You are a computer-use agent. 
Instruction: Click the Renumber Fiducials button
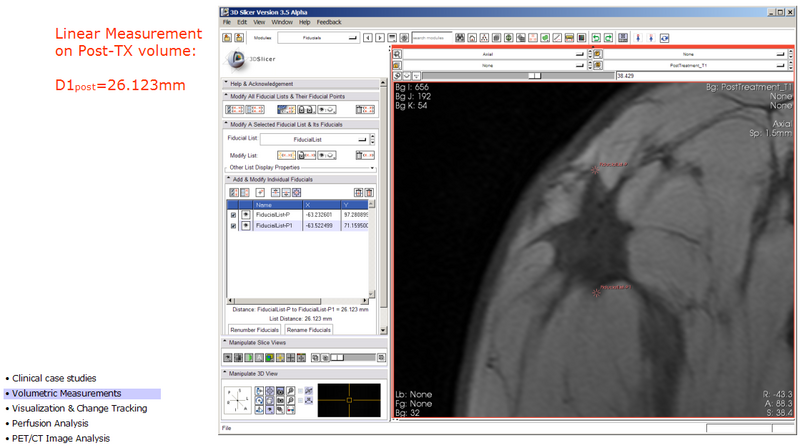(255, 330)
